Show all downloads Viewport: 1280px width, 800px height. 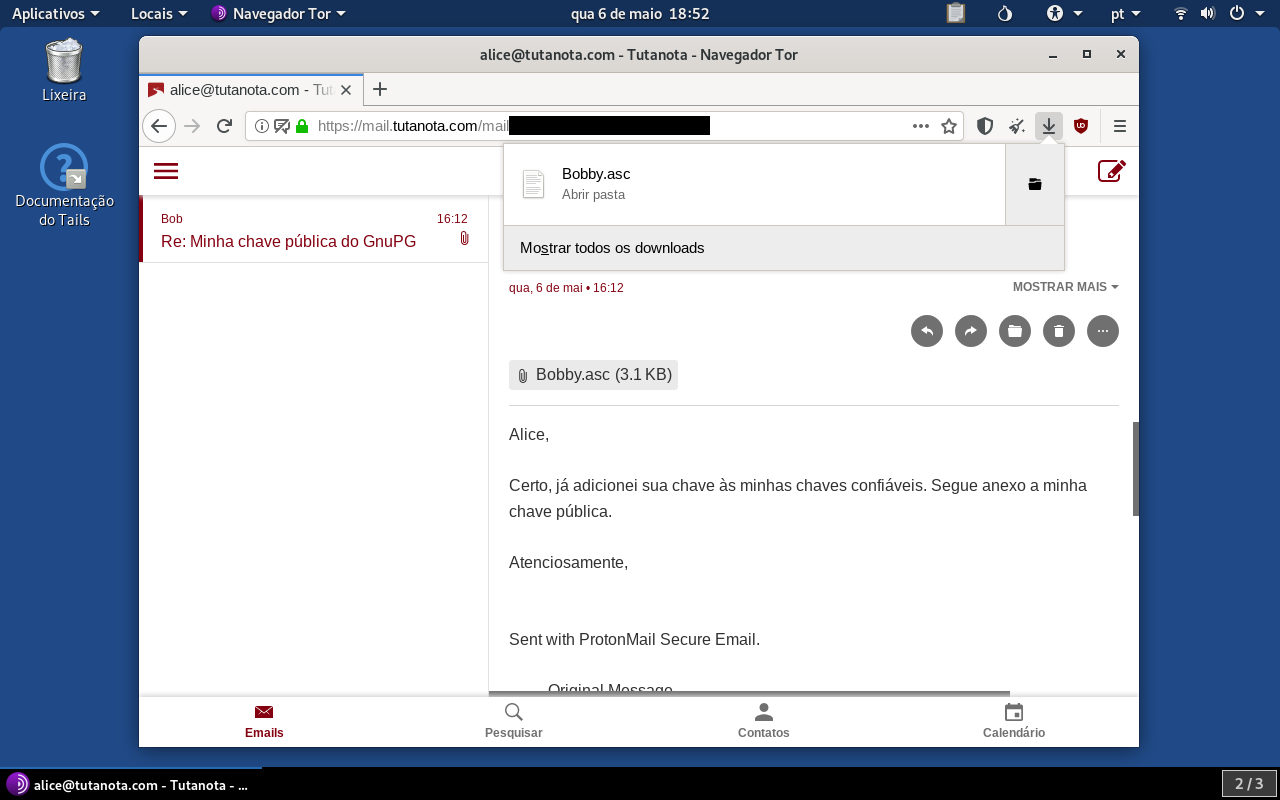(x=784, y=248)
